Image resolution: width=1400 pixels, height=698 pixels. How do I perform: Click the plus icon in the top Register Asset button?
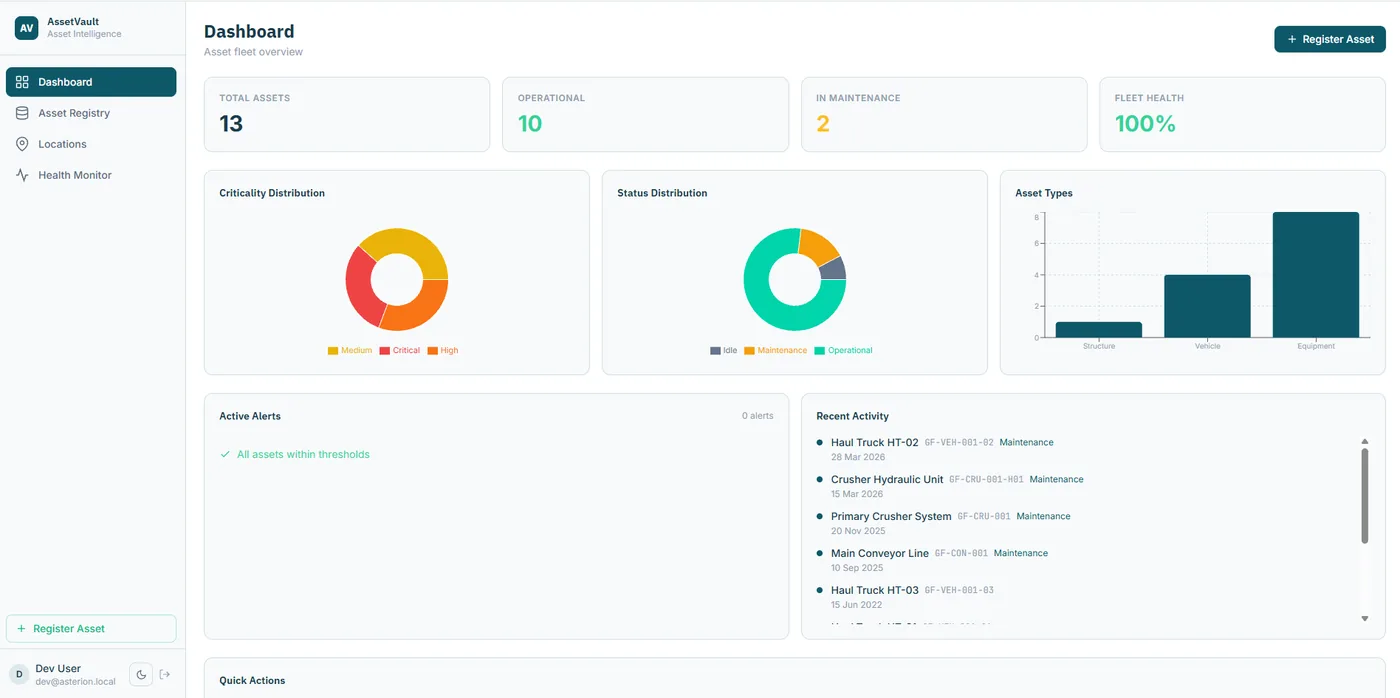[1292, 39]
